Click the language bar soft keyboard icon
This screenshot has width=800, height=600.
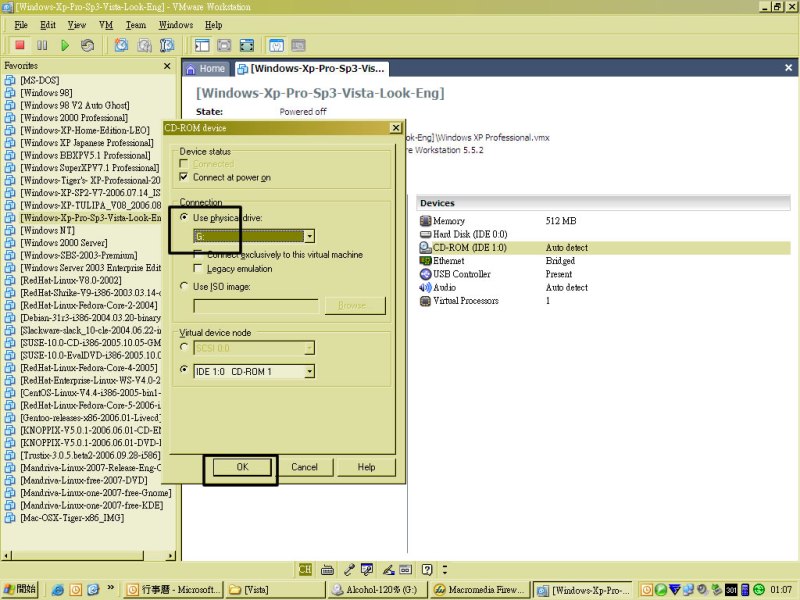click(x=328, y=569)
